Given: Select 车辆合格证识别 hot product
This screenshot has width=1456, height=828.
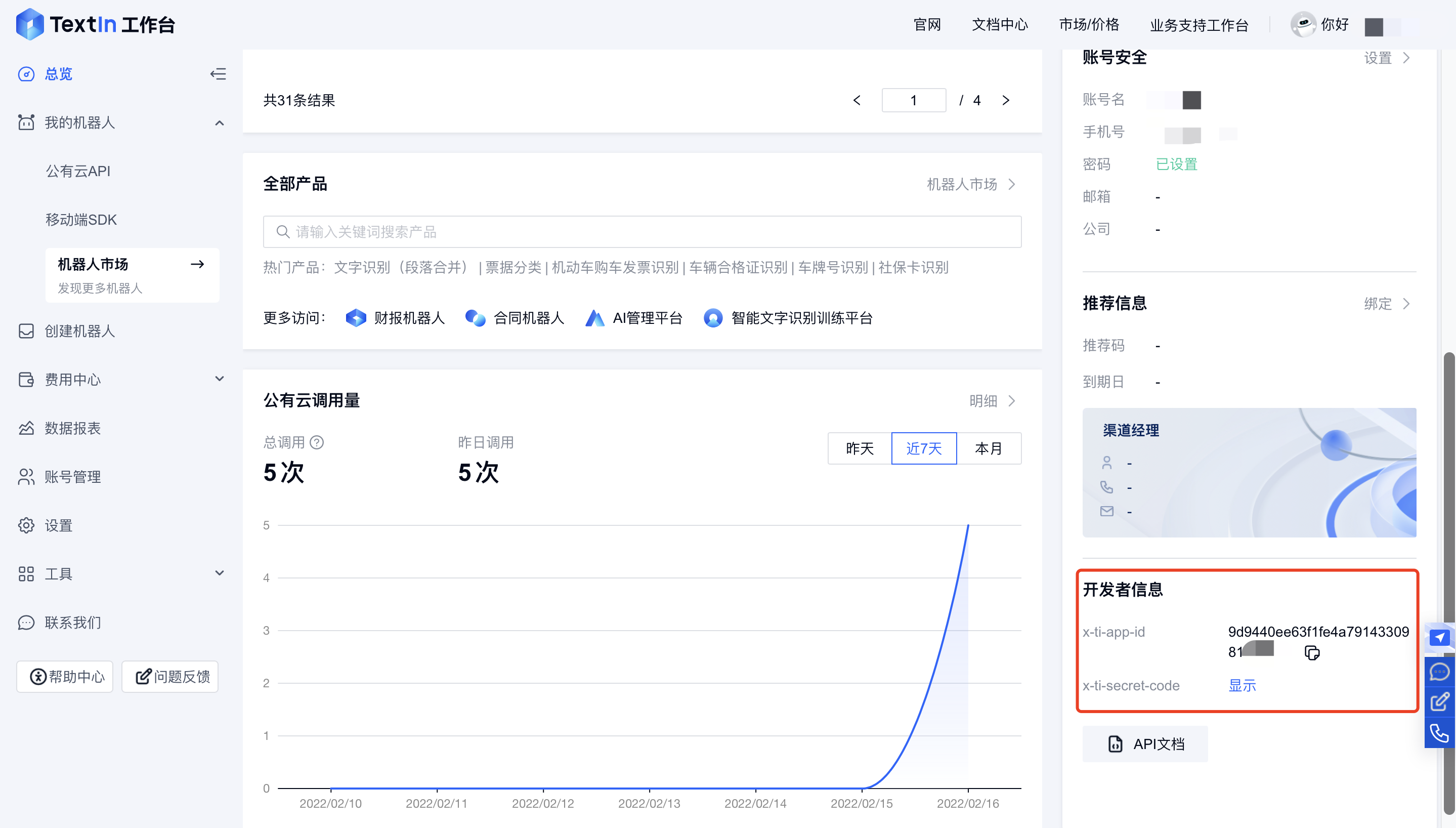Looking at the screenshot, I should pyautogui.click(x=738, y=267).
